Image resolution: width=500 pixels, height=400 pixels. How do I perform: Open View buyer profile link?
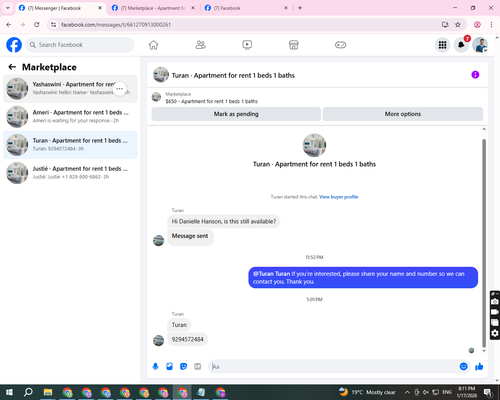[338, 197]
